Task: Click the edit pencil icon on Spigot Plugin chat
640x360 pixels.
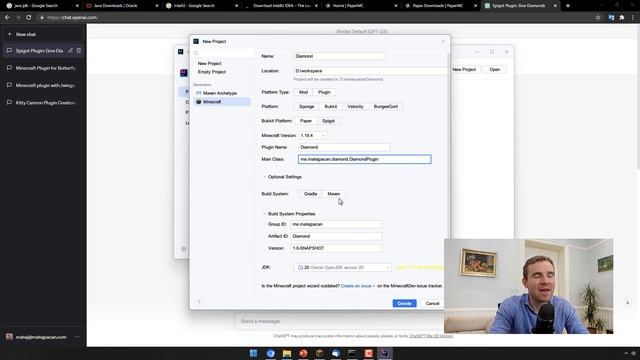Action: pos(71,51)
